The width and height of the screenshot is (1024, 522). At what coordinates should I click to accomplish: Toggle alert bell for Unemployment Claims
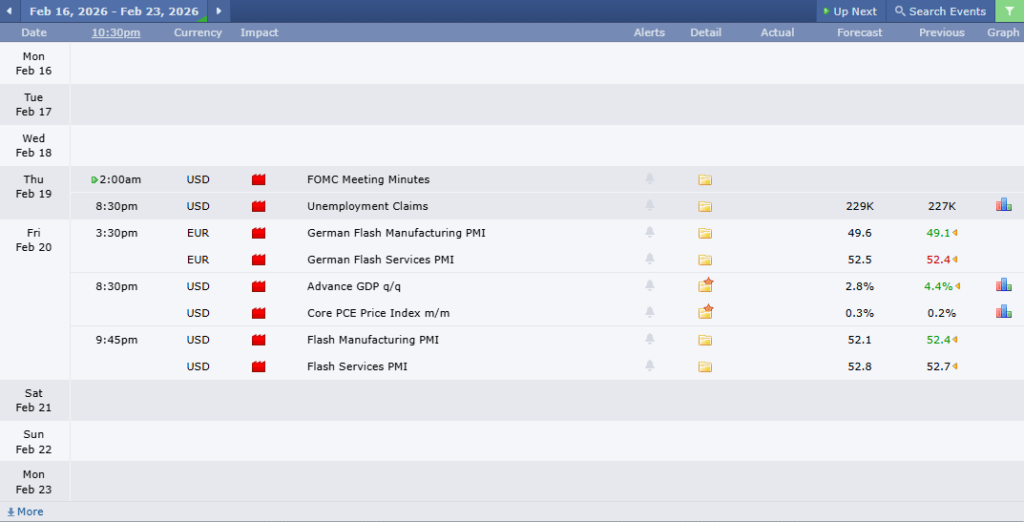coord(650,206)
